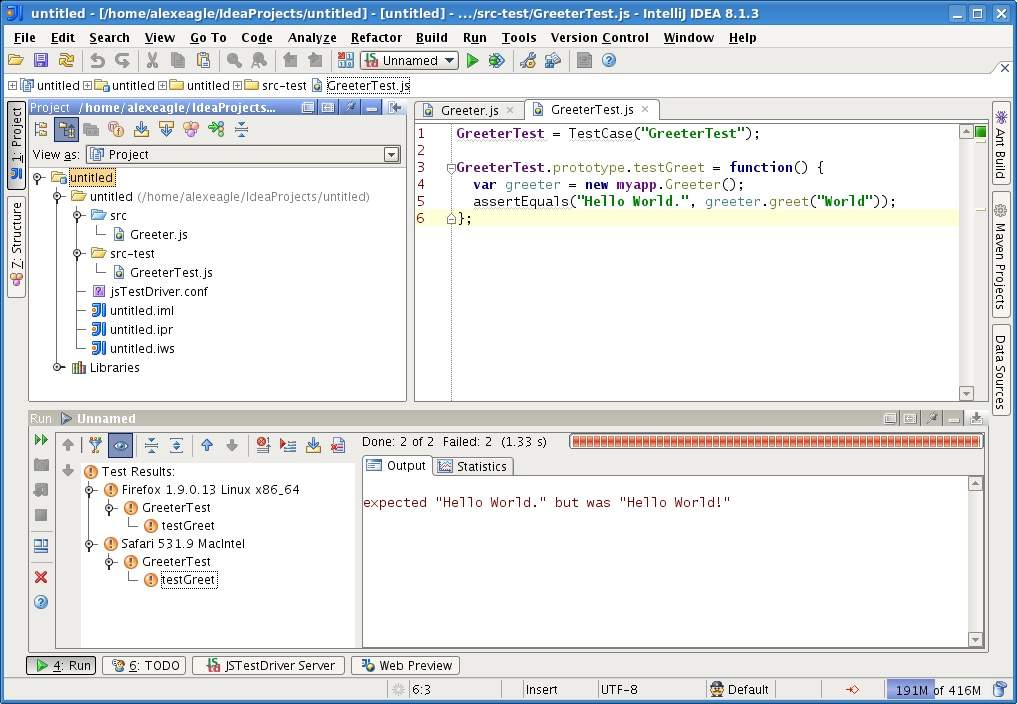Switch to the Statistics tab
Image resolution: width=1017 pixels, height=704 pixels.
click(x=473, y=466)
